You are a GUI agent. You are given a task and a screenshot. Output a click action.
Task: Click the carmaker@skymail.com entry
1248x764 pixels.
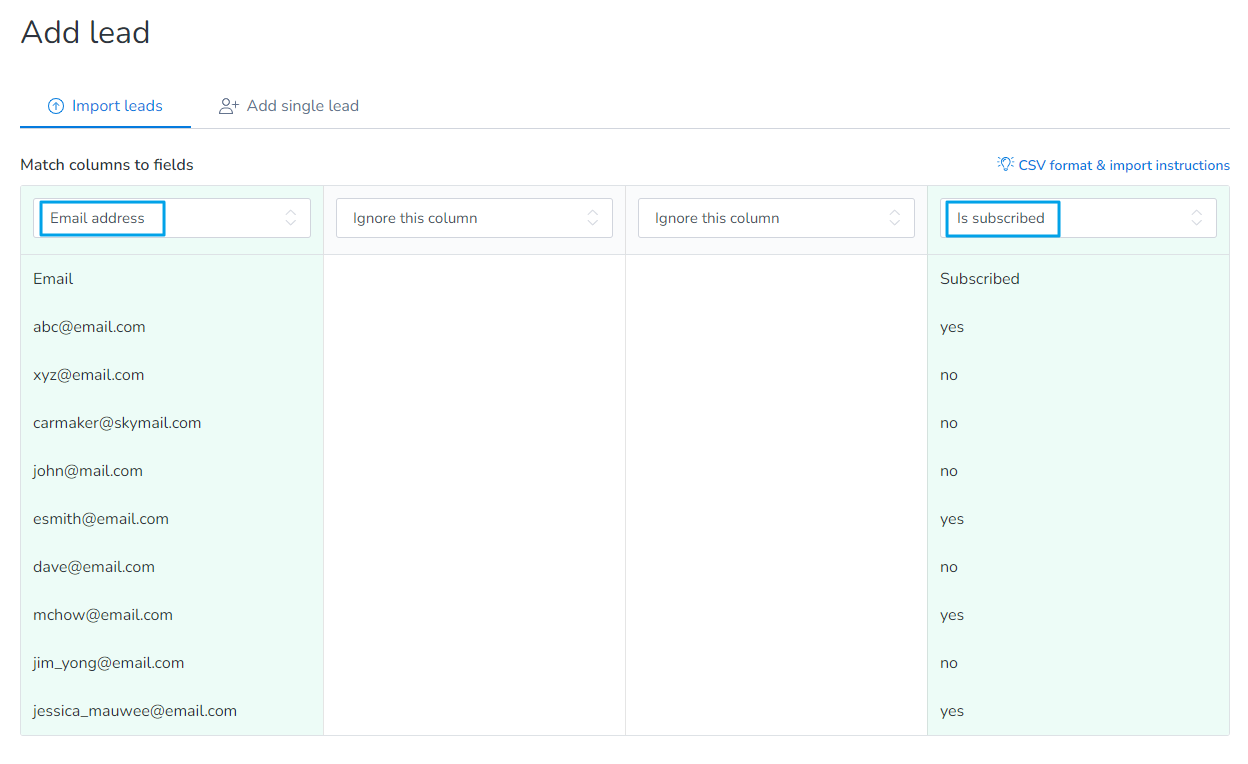click(117, 423)
